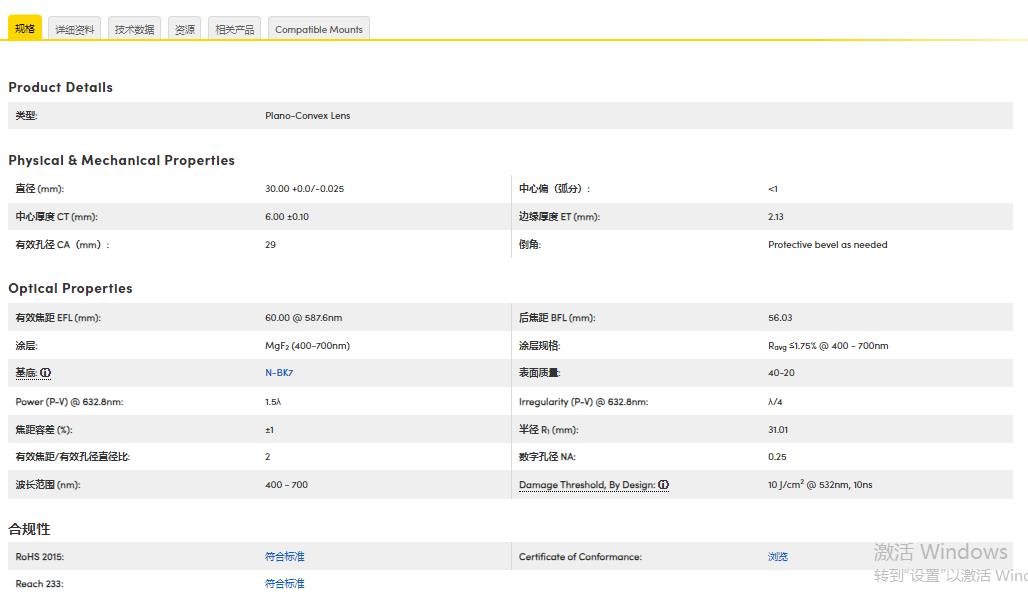Click the underlined 基底 label

coord(26,373)
